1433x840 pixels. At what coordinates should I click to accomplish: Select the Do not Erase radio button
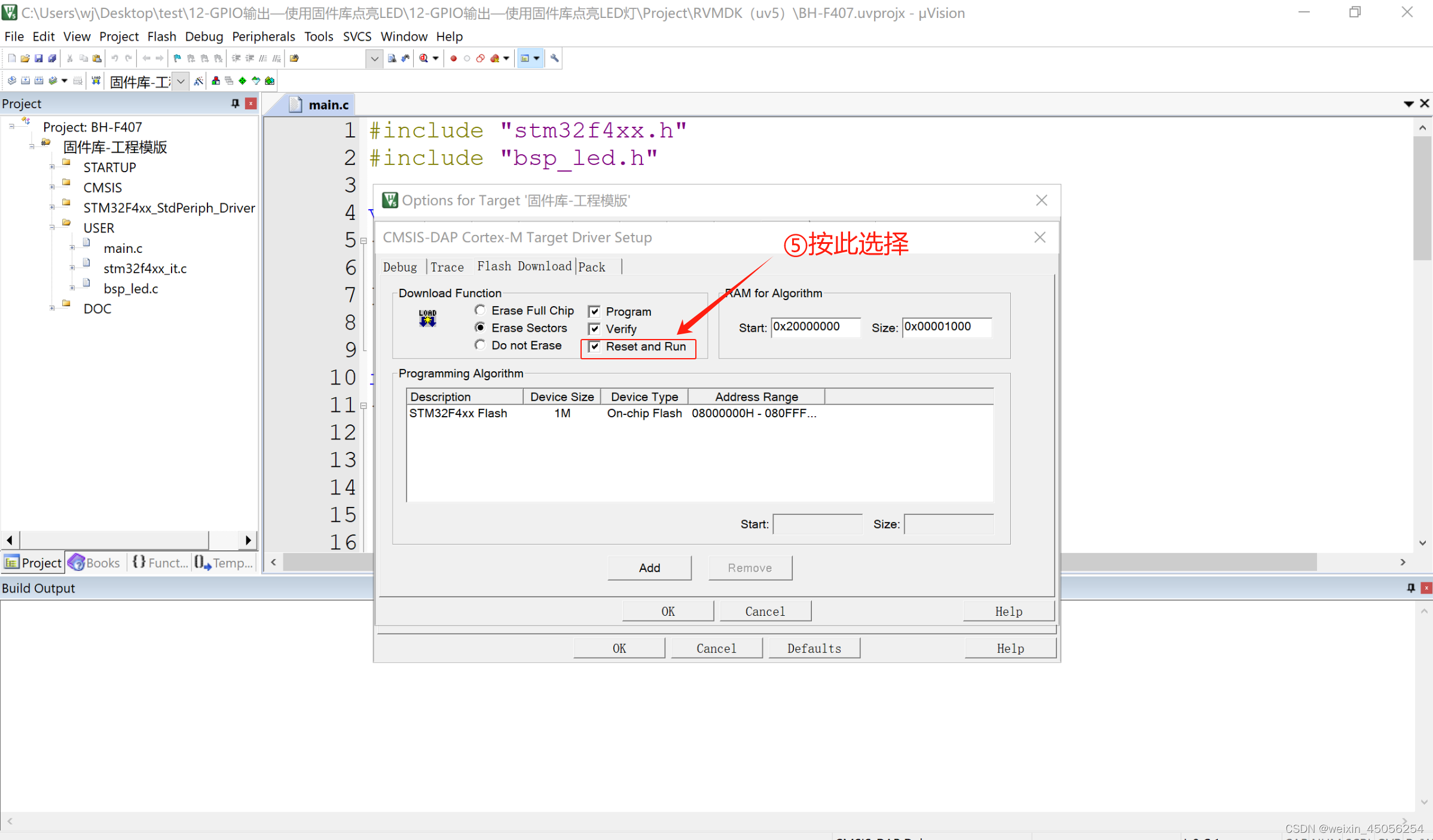click(479, 345)
